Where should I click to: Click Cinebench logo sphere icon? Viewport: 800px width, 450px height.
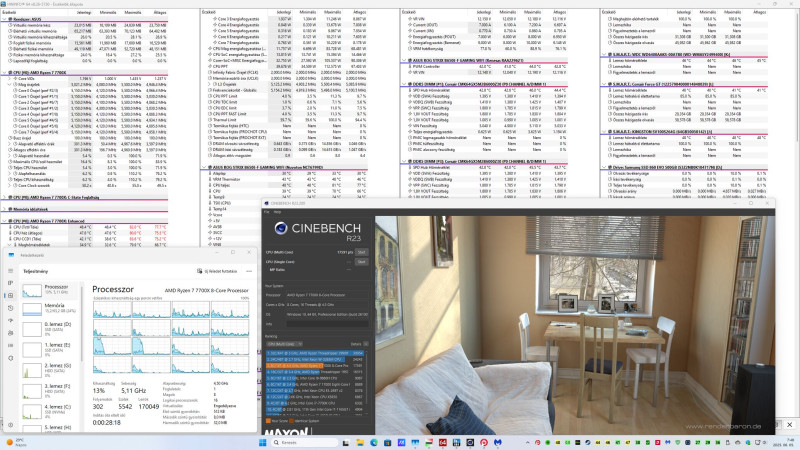(281, 228)
